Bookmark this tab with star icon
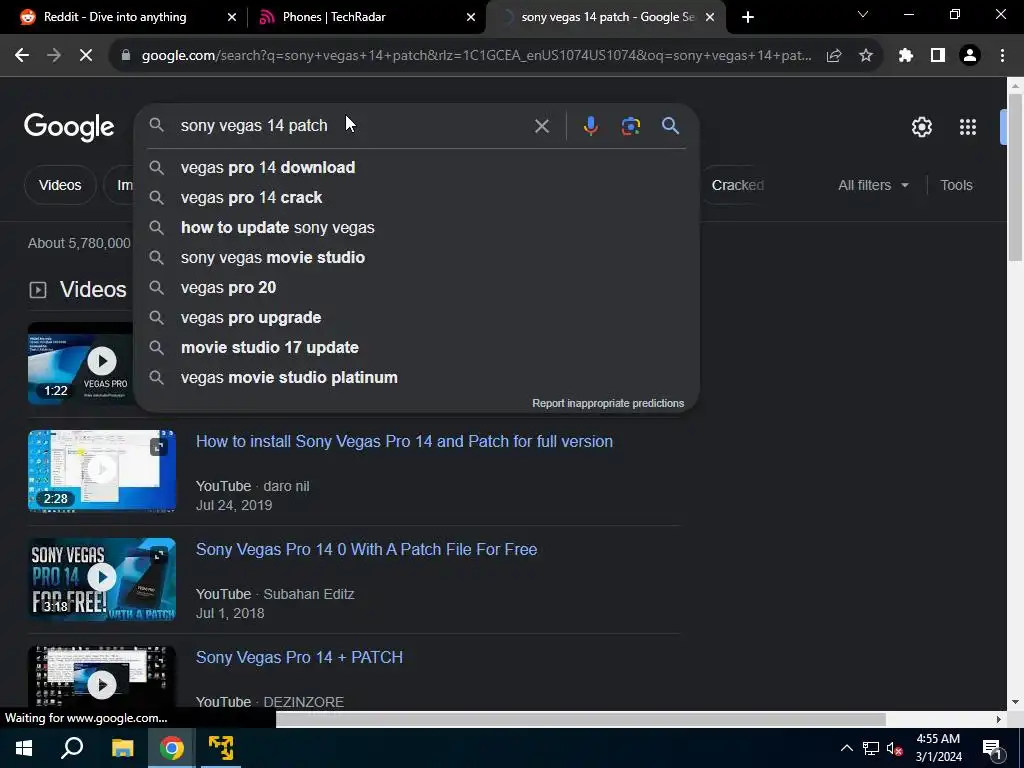Image resolution: width=1024 pixels, height=768 pixels. point(866,56)
